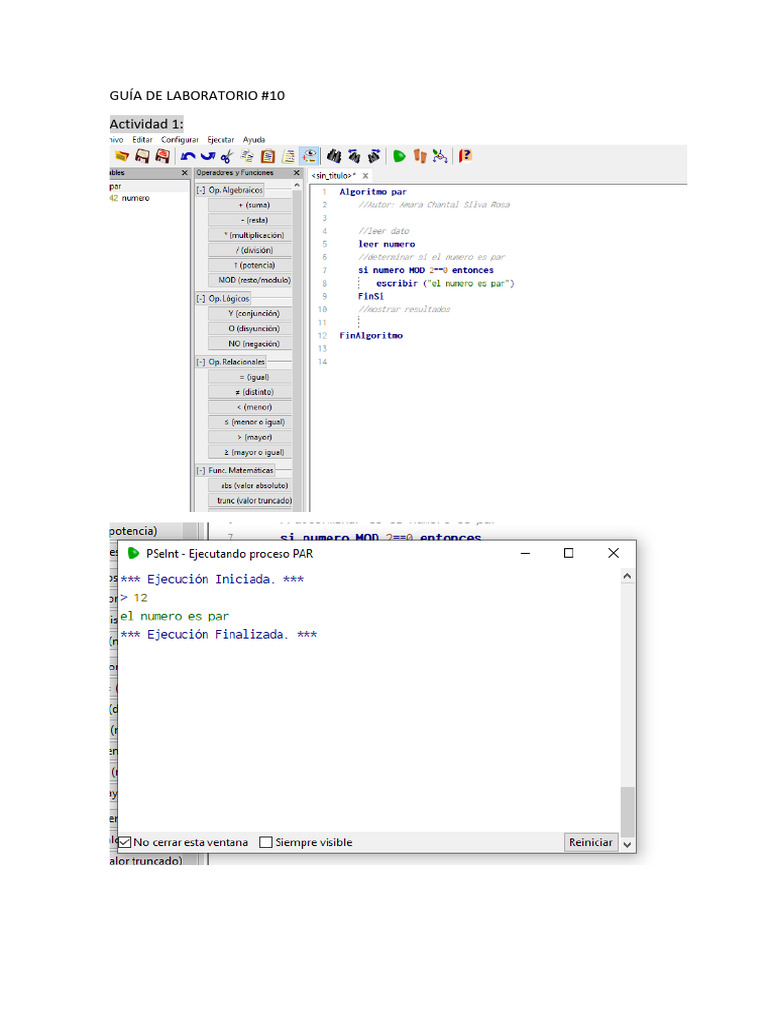Click the step-by-step footprints icon
The width and height of the screenshot is (768, 1024).
[419, 156]
